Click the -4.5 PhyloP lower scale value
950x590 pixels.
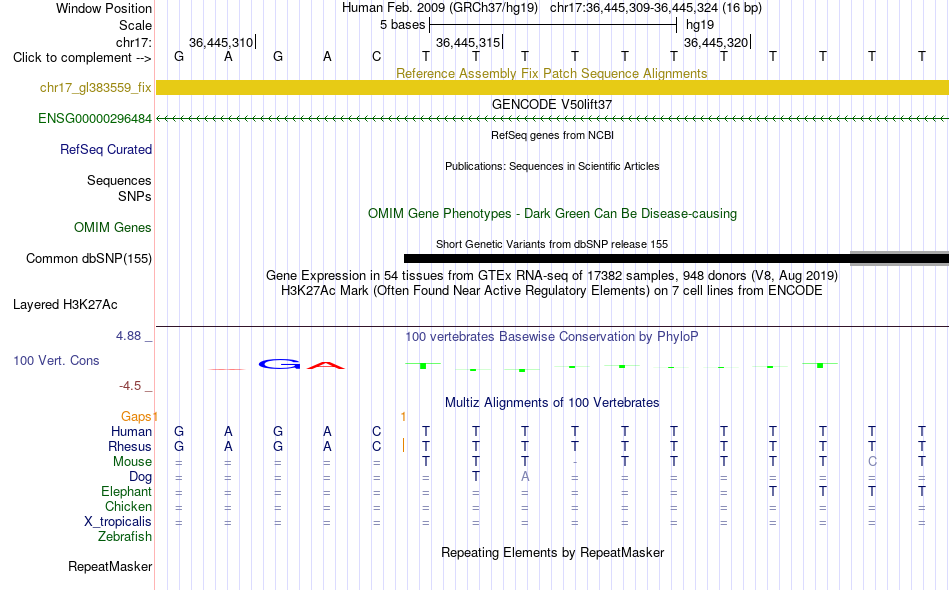(130, 386)
